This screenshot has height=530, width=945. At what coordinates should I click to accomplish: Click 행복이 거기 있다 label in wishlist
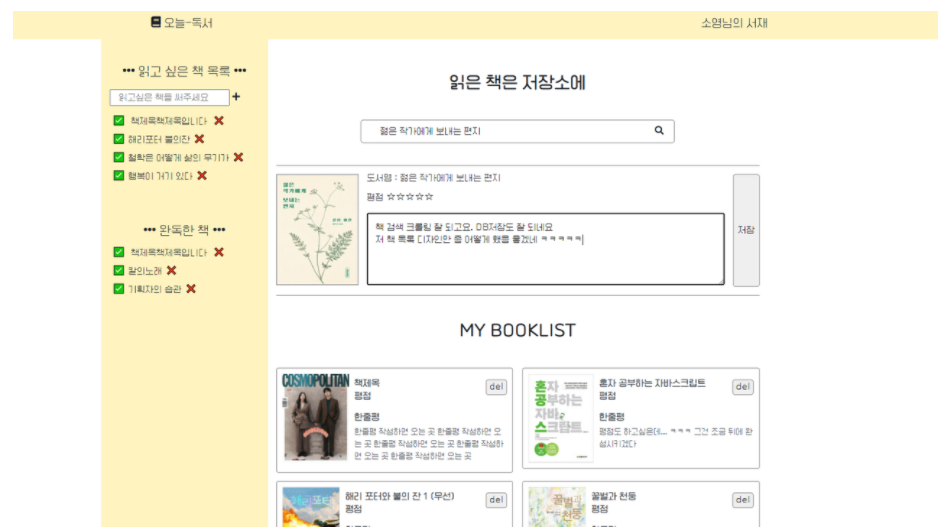coord(160,176)
